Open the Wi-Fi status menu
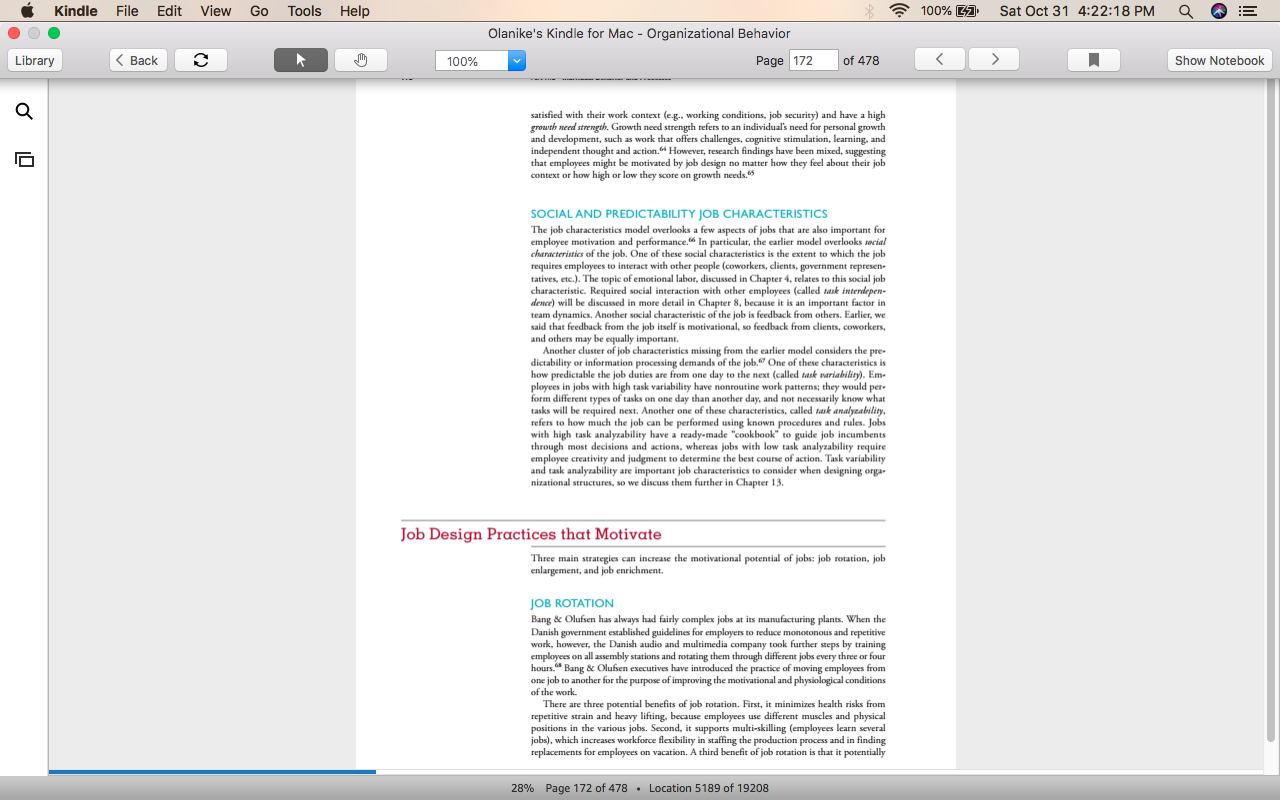Viewport: 1280px width, 800px height. coord(899,11)
